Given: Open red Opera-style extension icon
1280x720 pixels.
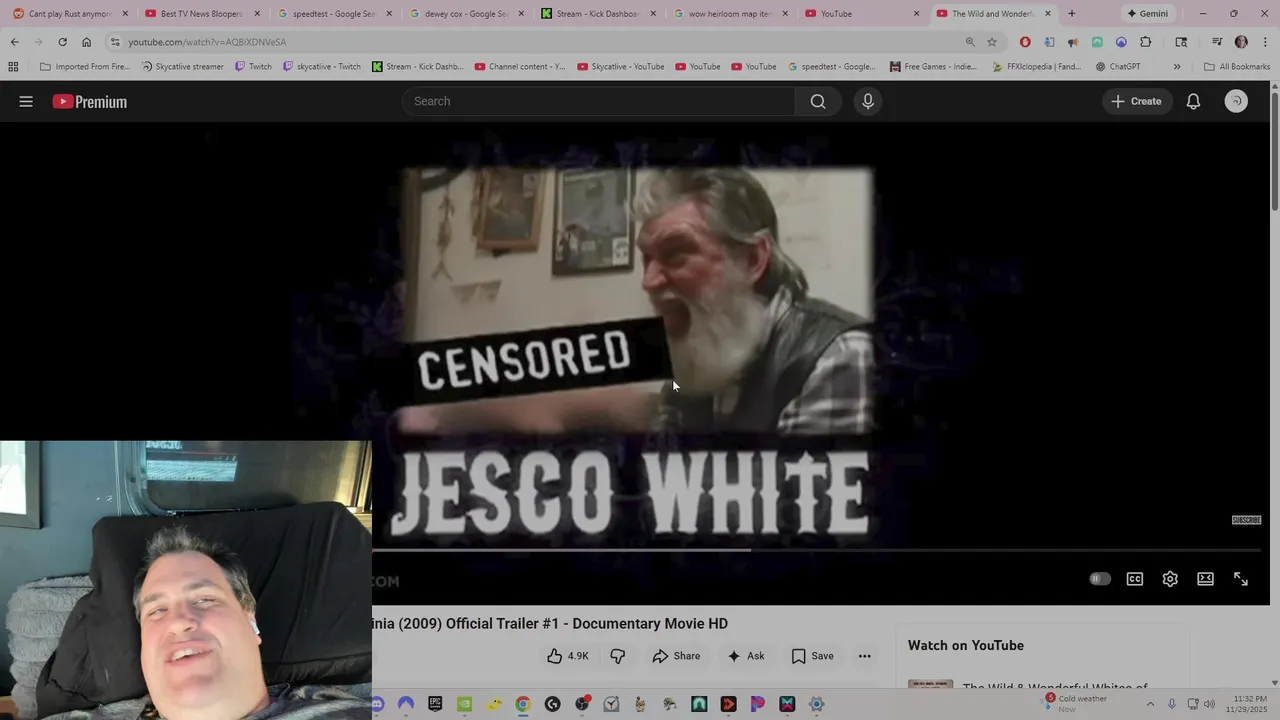Looking at the screenshot, I should (1025, 42).
